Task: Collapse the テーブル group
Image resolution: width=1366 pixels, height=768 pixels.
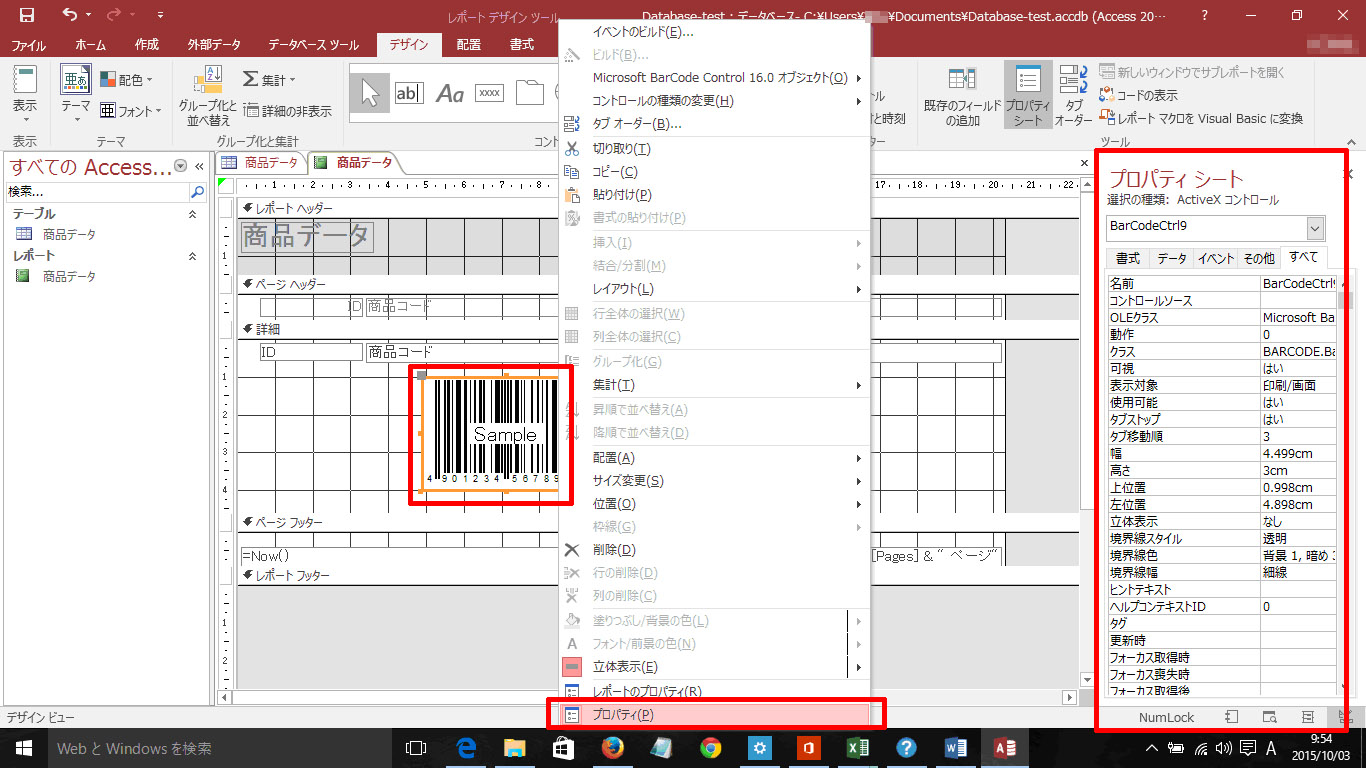Action: pos(193,214)
